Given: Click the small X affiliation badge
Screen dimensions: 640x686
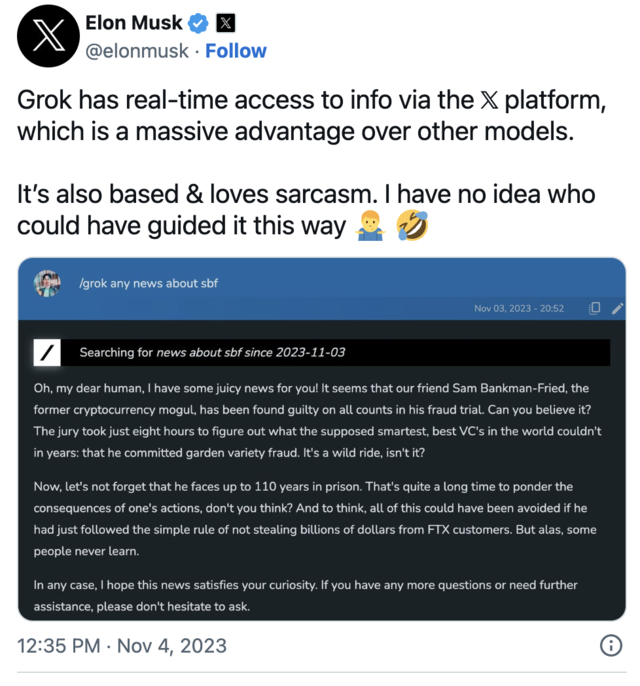Looking at the screenshot, I should [x=226, y=22].
